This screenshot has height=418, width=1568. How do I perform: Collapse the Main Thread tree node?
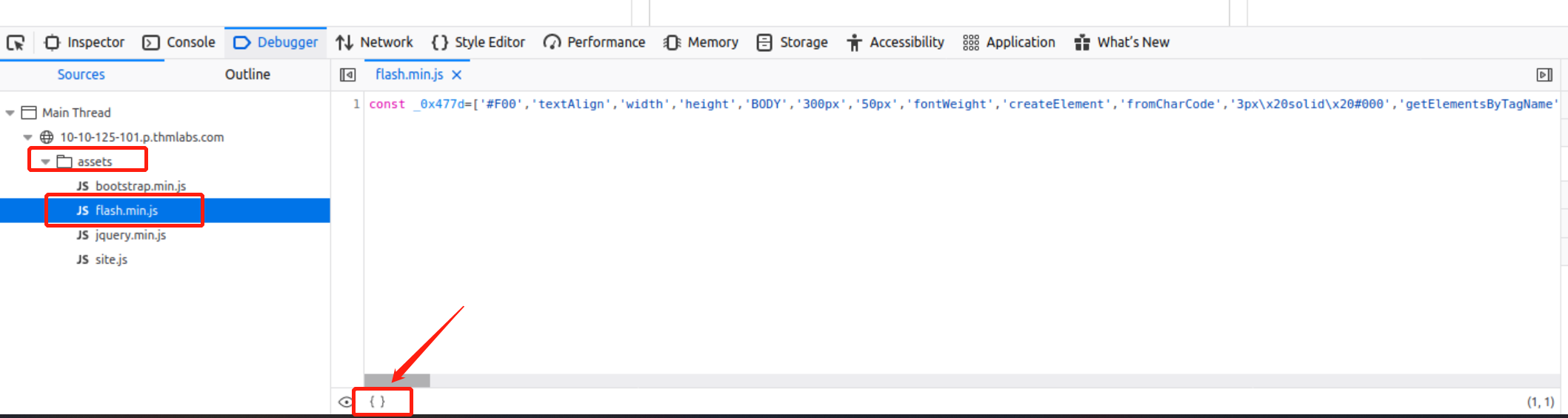(10, 113)
